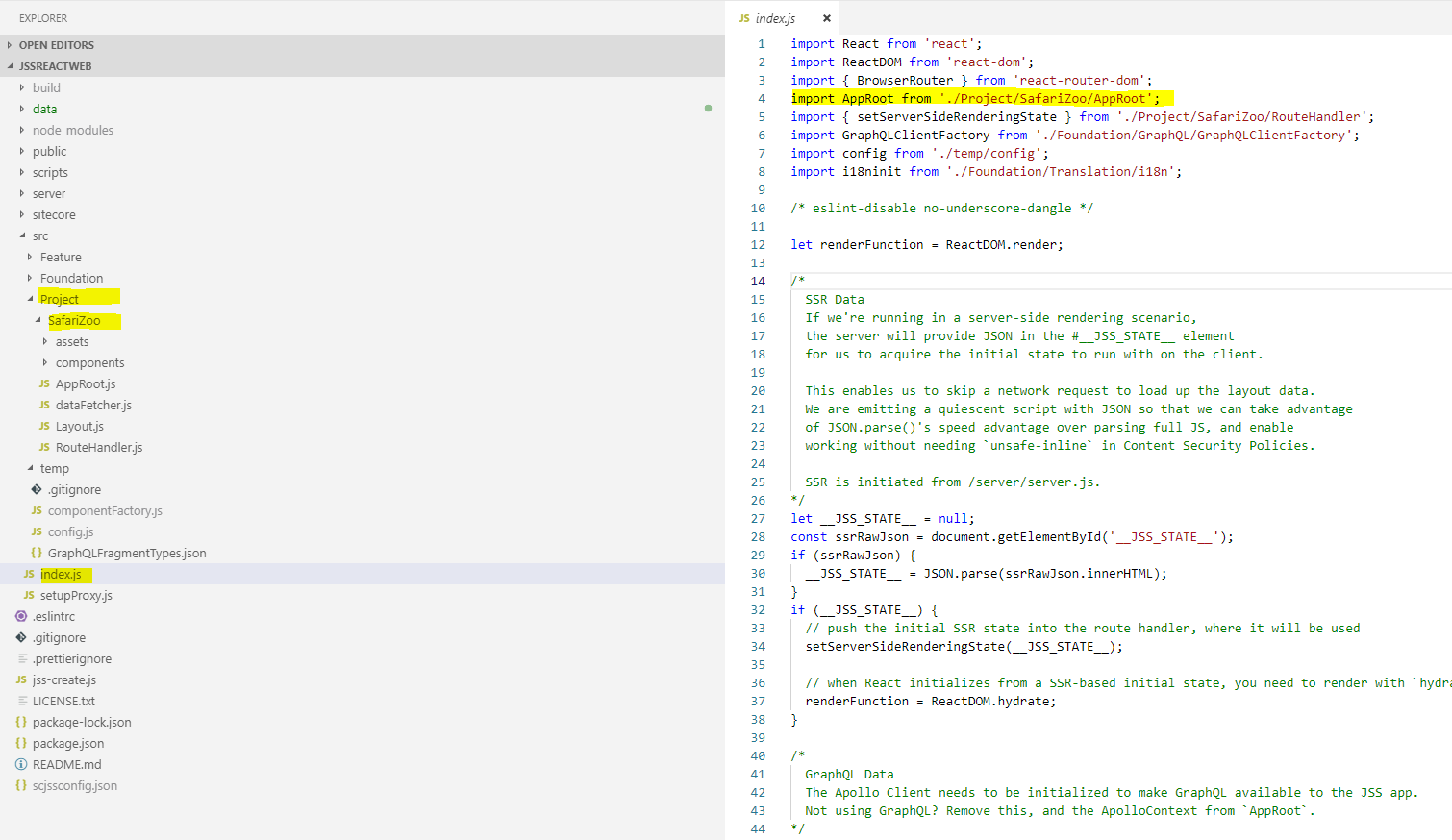Select the index.js tab
This screenshot has width=1452, height=840.
[x=783, y=18]
